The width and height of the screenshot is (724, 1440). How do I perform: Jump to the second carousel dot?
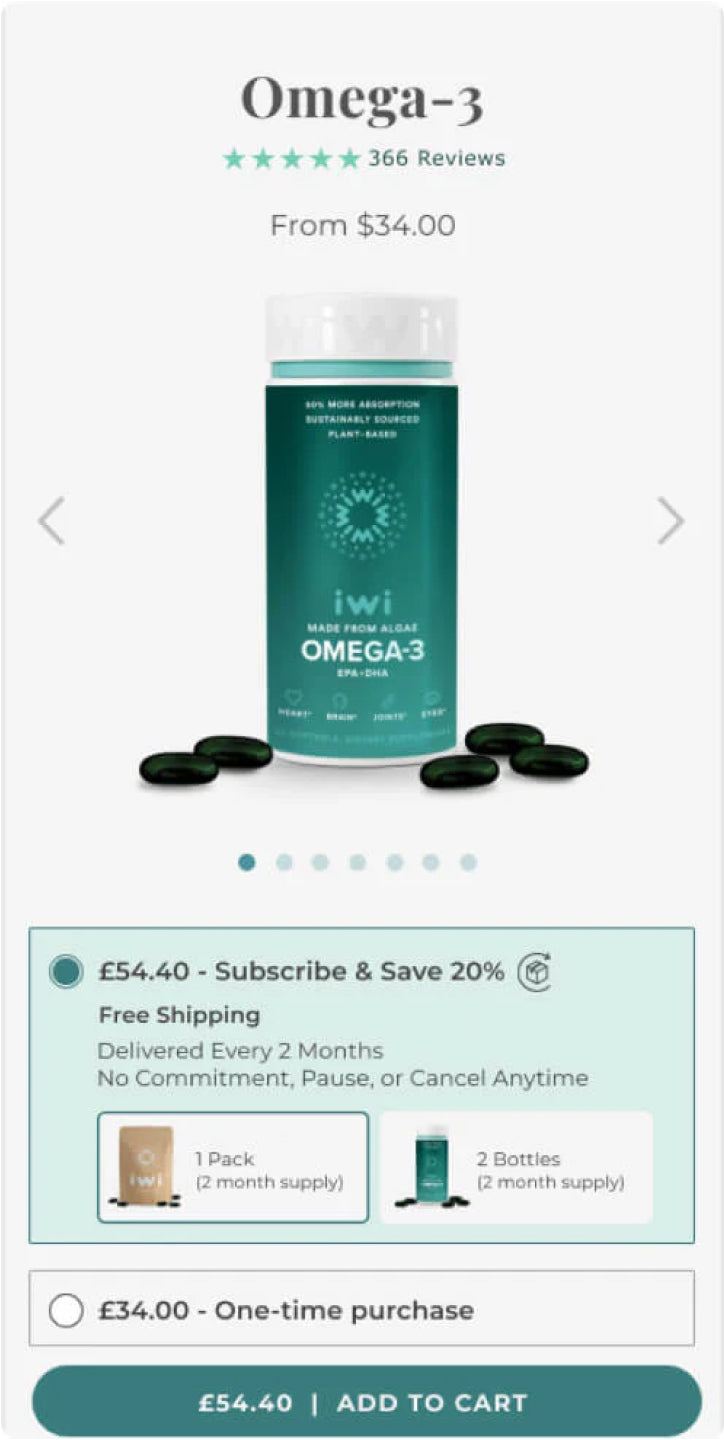284,862
